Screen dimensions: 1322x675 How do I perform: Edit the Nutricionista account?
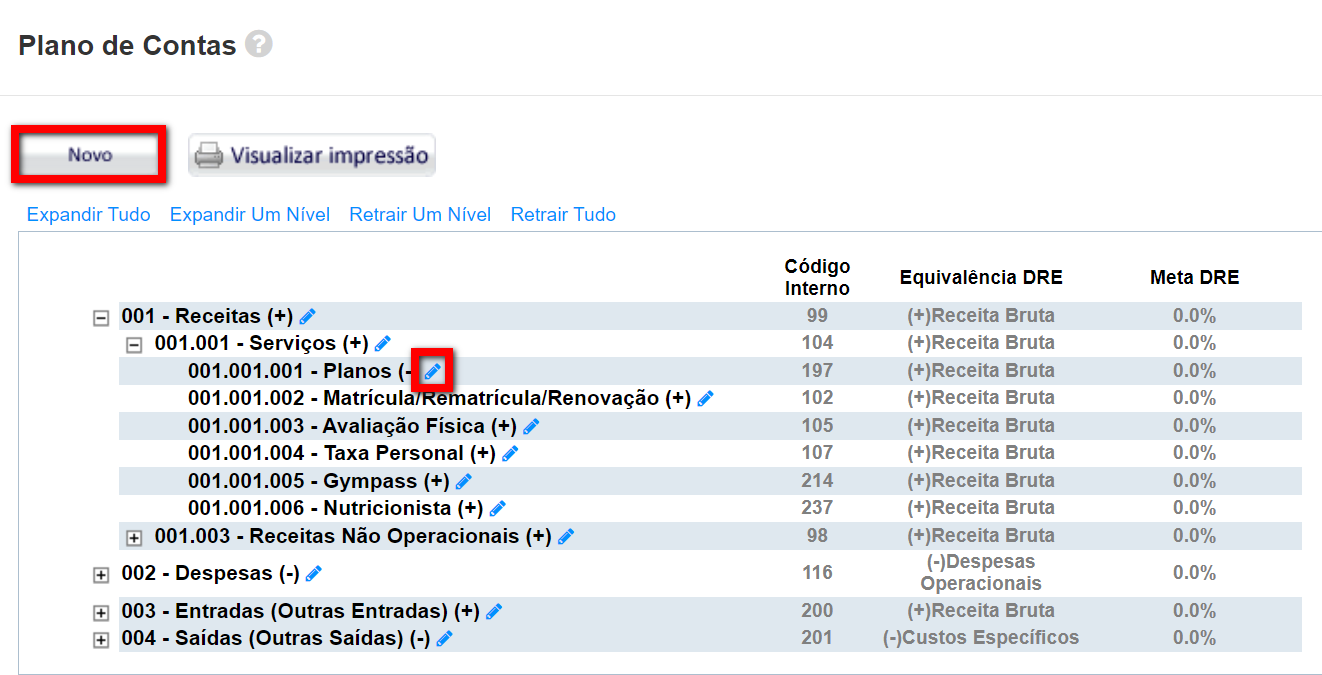(x=497, y=509)
